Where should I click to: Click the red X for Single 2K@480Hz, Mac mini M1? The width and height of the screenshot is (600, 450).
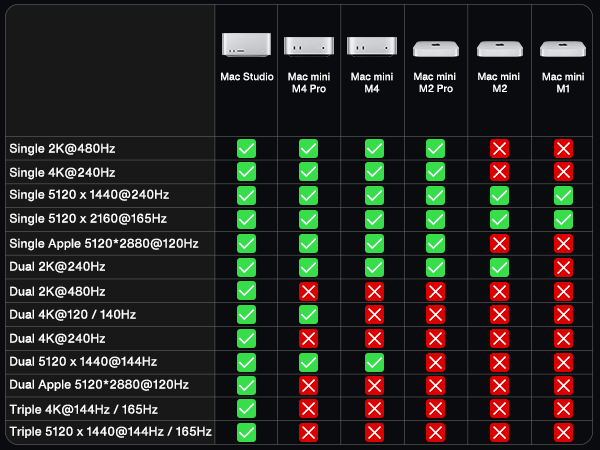tap(563, 148)
